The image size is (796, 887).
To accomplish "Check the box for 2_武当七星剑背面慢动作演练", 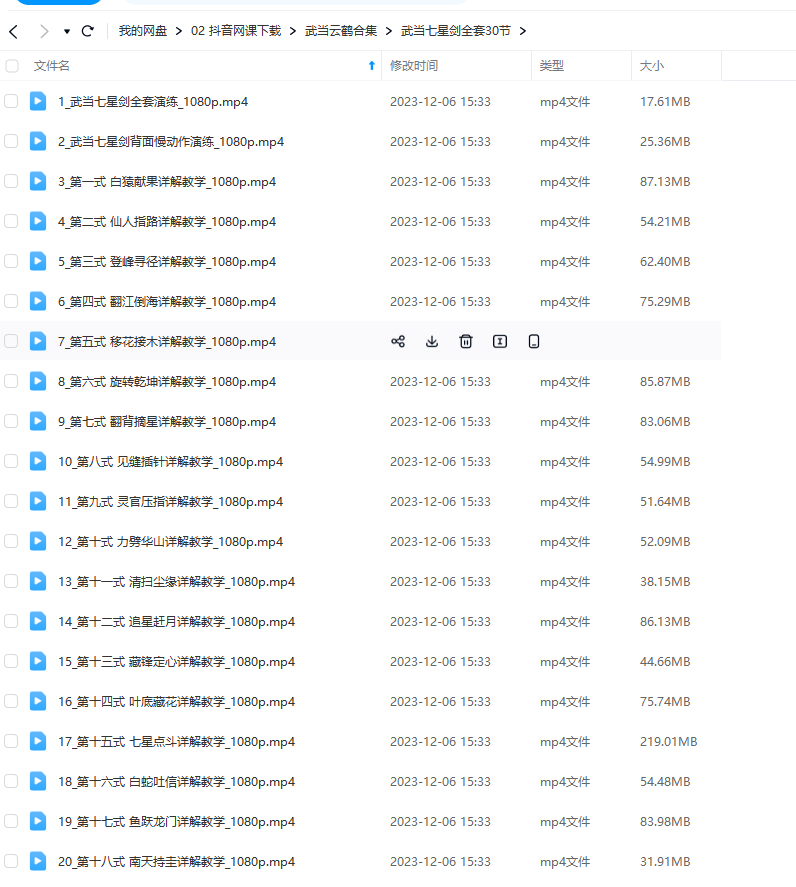I will [11, 141].
